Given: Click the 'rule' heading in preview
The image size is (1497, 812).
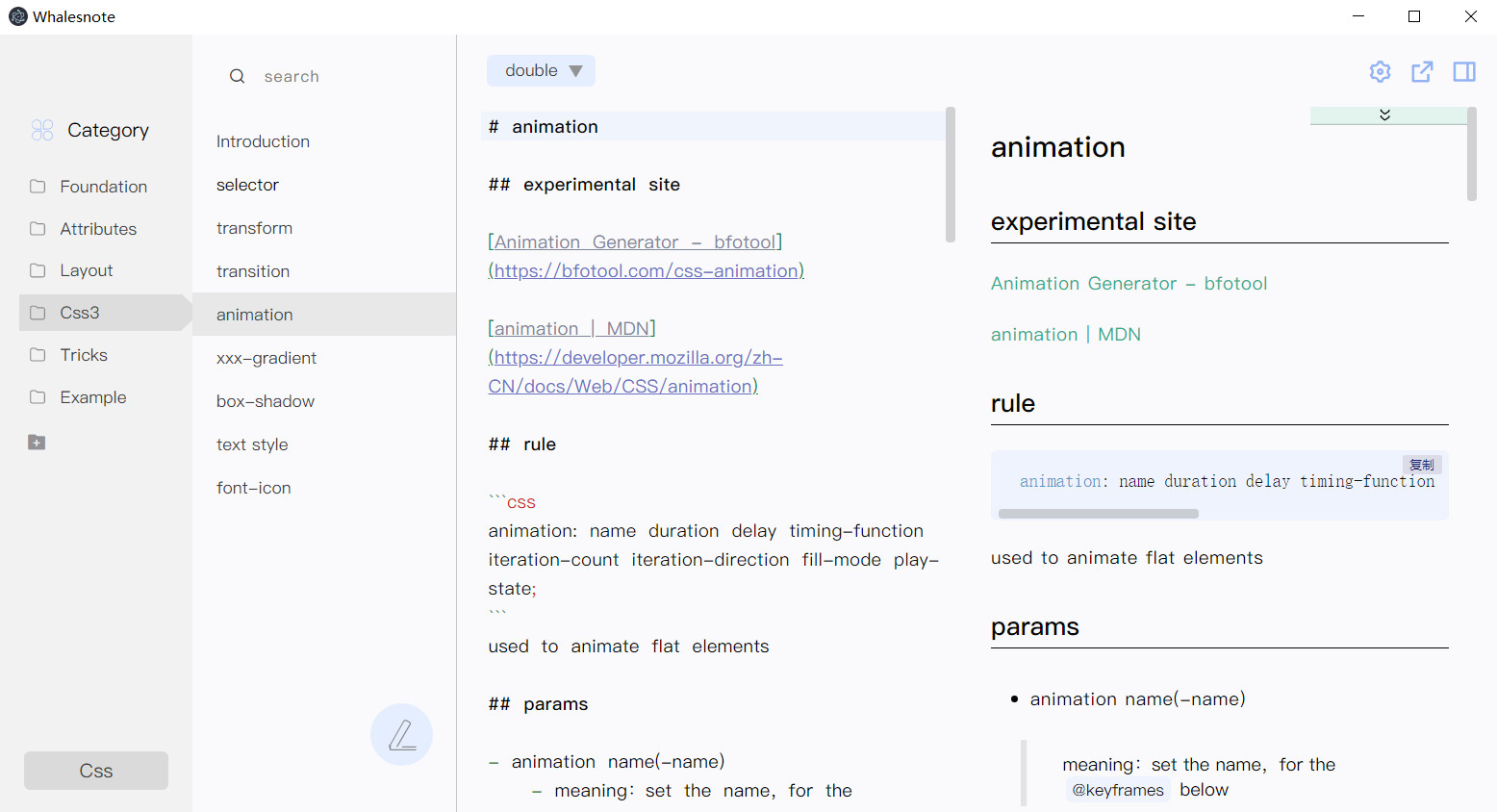Looking at the screenshot, I should 1013,403.
